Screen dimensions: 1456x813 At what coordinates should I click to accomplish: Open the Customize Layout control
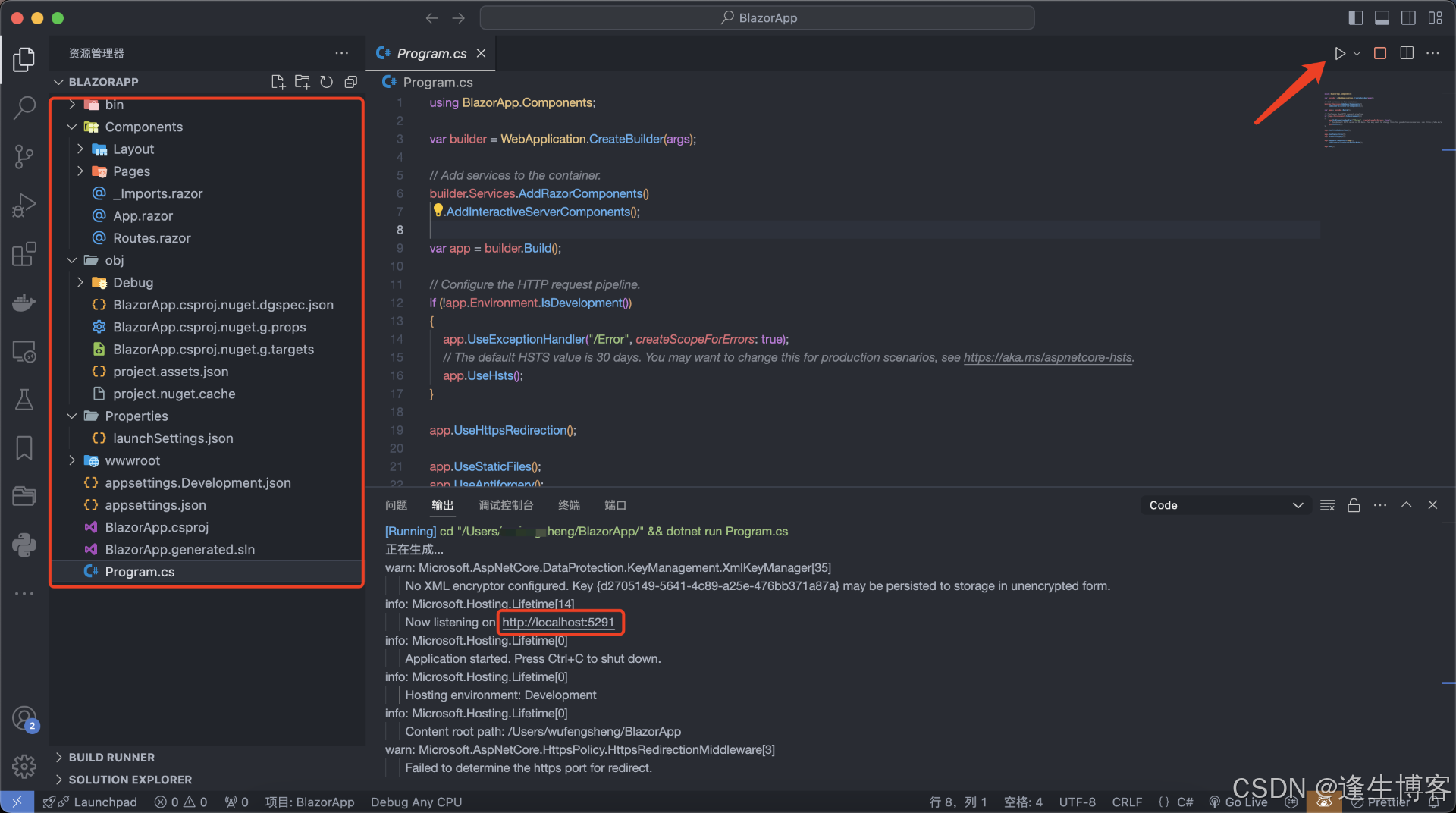pos(1435,17)
